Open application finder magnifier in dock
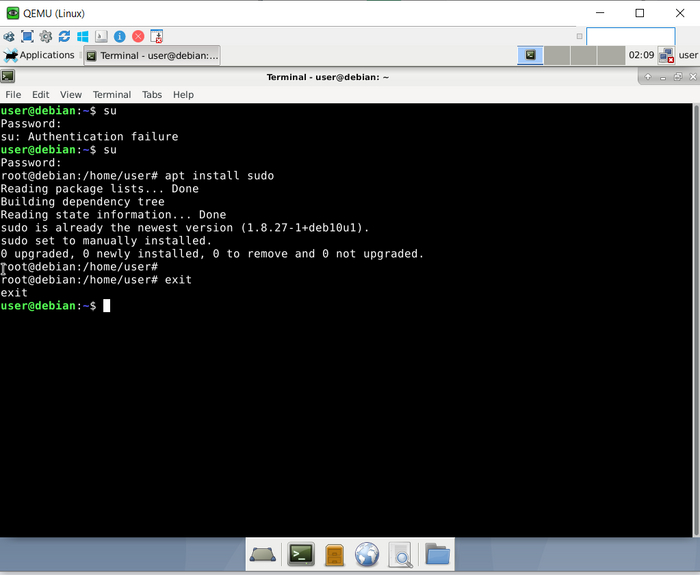 point(400,555)
